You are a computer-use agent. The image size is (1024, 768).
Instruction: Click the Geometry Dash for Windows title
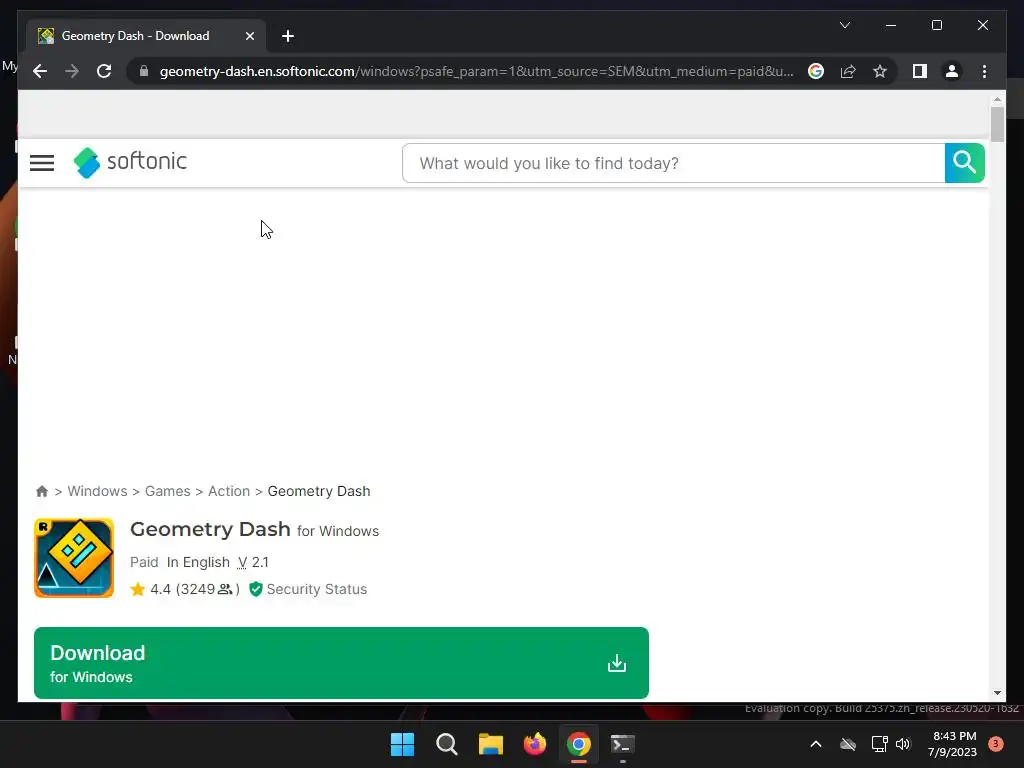click(254, 530)
